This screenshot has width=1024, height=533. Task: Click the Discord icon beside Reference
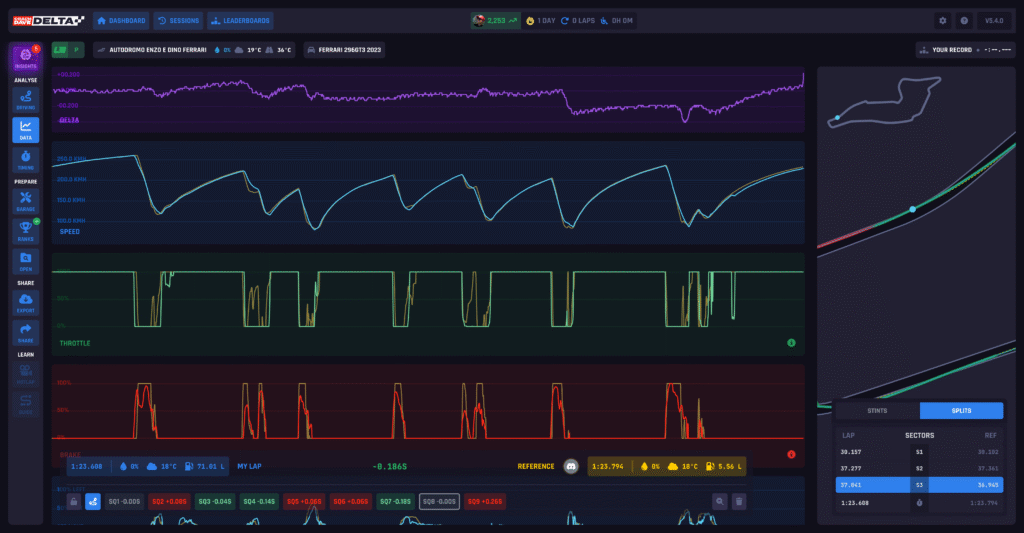point(571,466)
